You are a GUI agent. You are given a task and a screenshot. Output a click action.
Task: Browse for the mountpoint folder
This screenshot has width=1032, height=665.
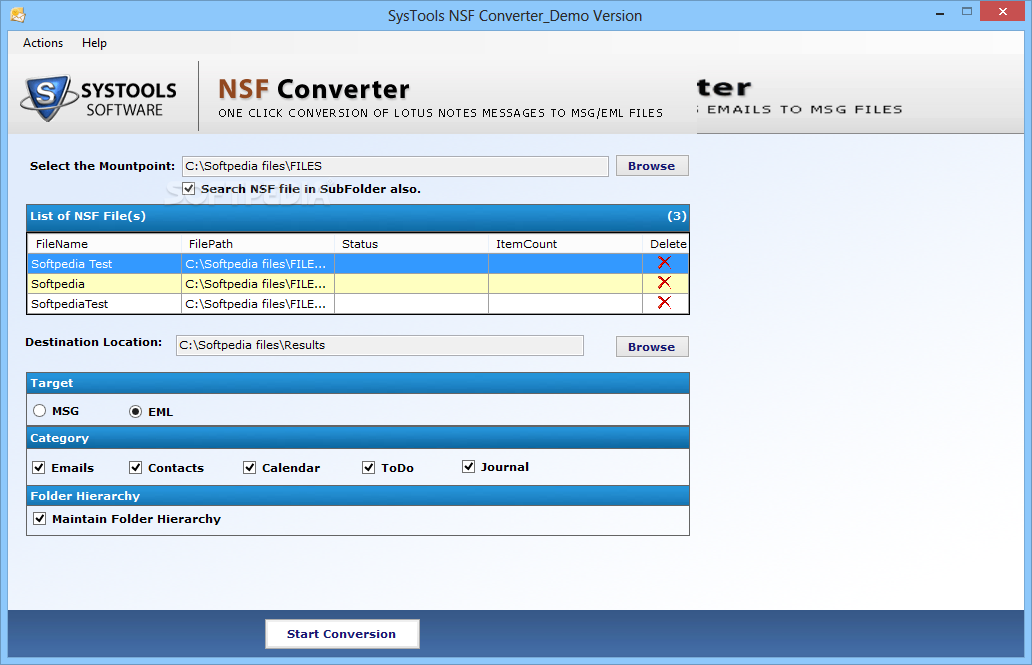(652, 166)
